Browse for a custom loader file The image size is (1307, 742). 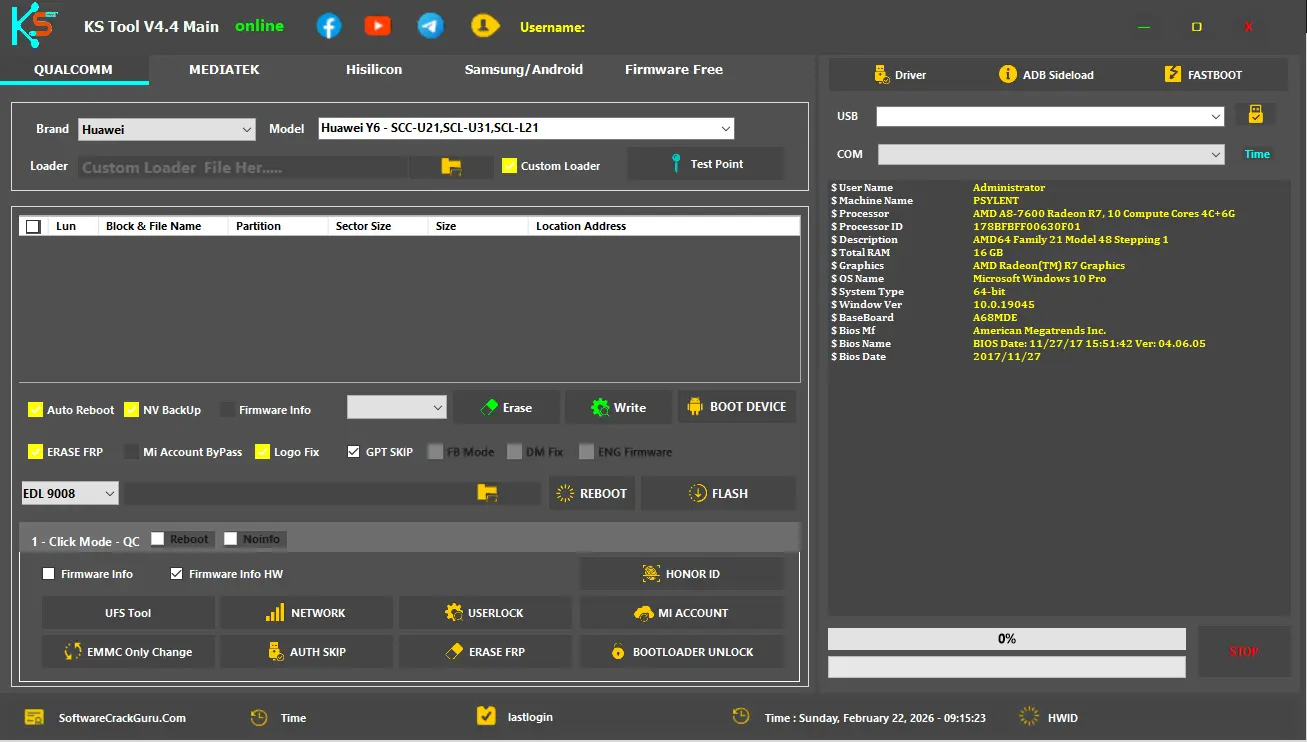point(451,167)
